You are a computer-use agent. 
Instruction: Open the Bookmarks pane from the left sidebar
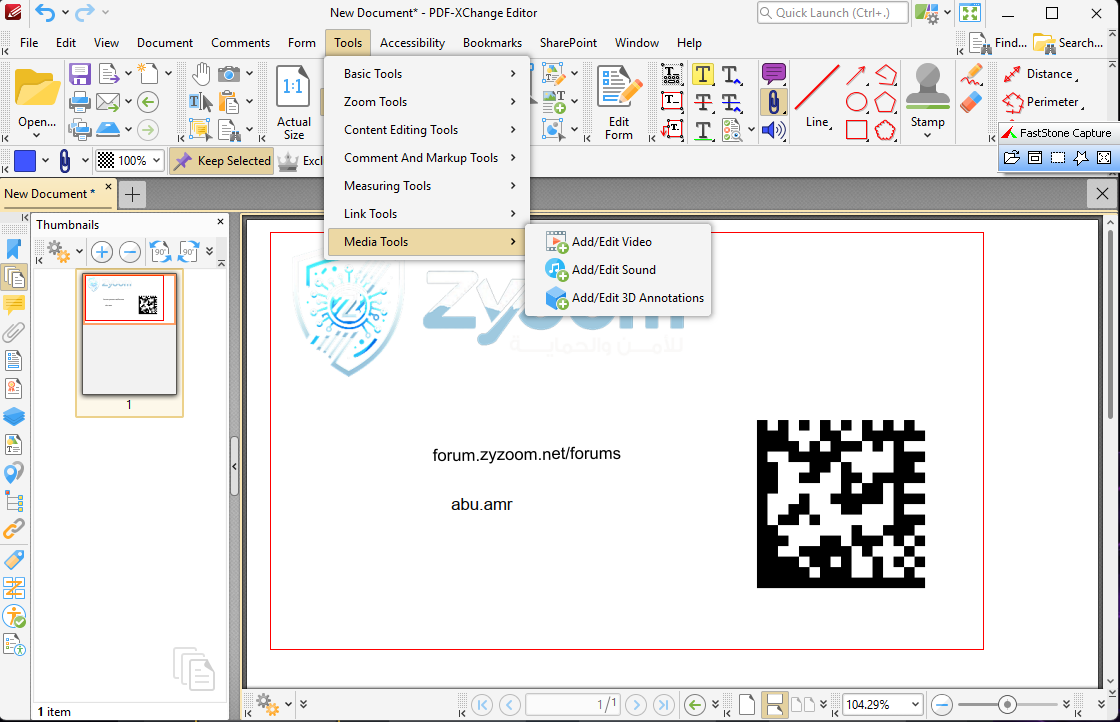(14, 249)
